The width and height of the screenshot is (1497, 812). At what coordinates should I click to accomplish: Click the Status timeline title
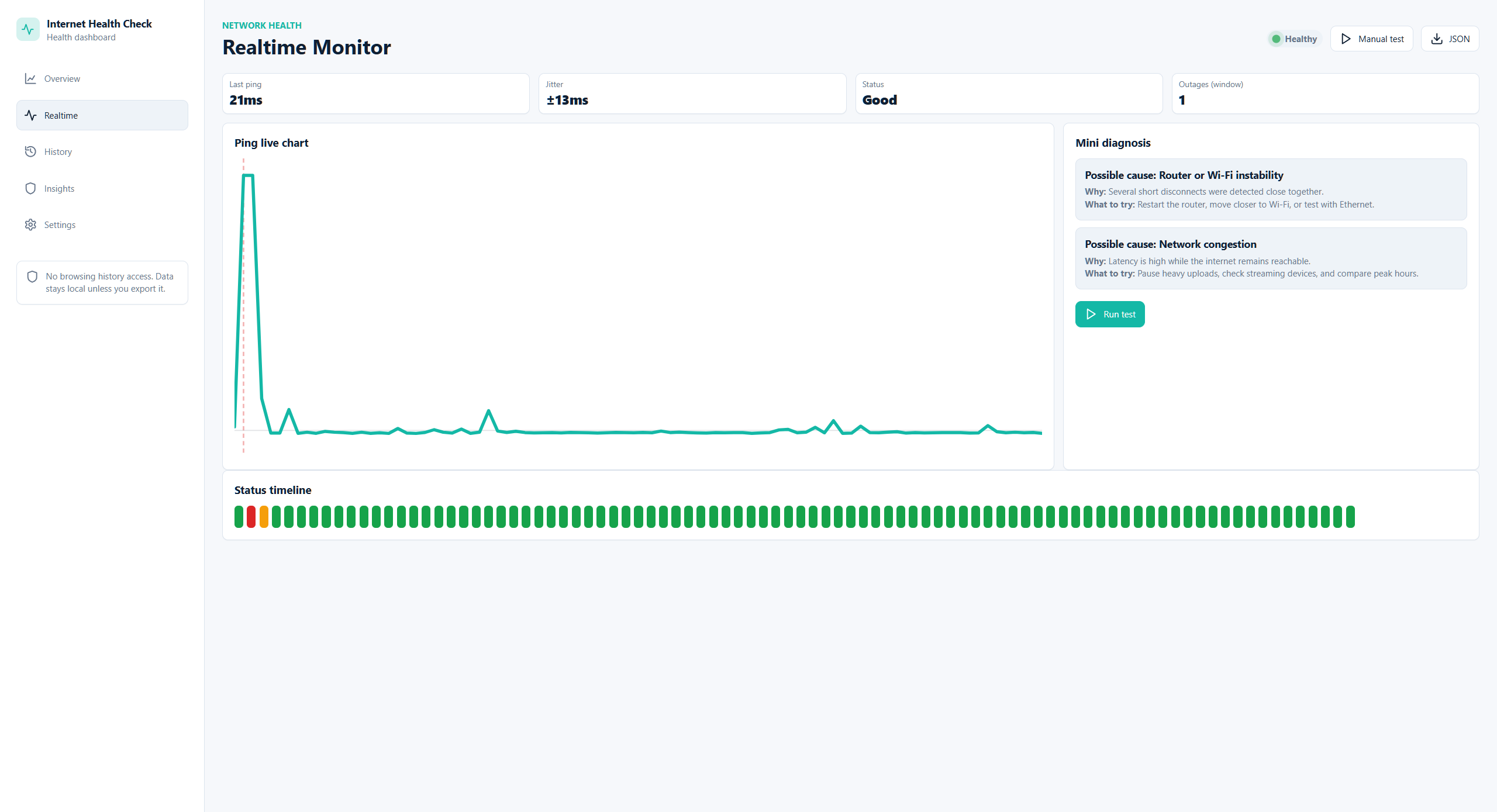[273, 490]
